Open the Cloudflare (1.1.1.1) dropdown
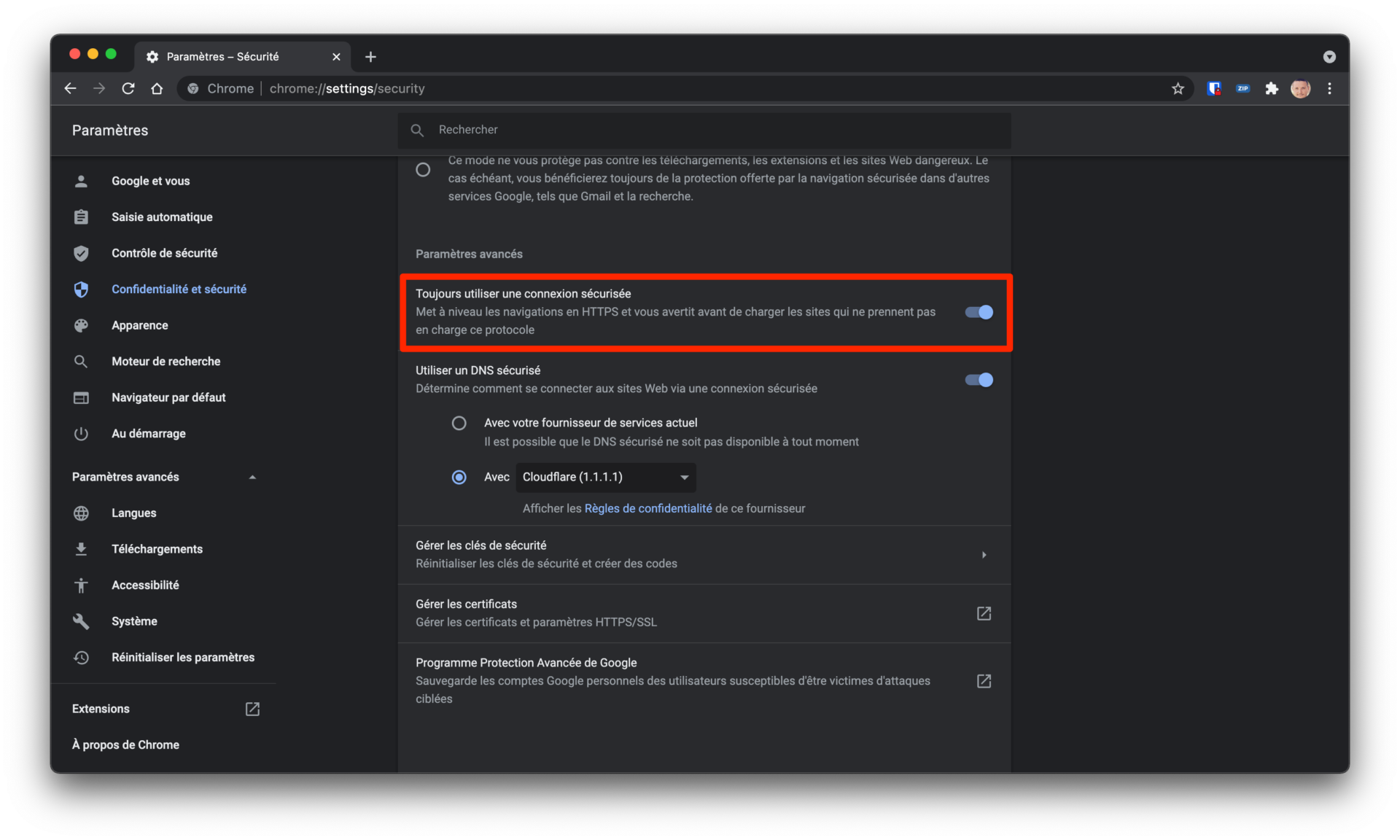 pyautogui.click(x=605, y=477)
